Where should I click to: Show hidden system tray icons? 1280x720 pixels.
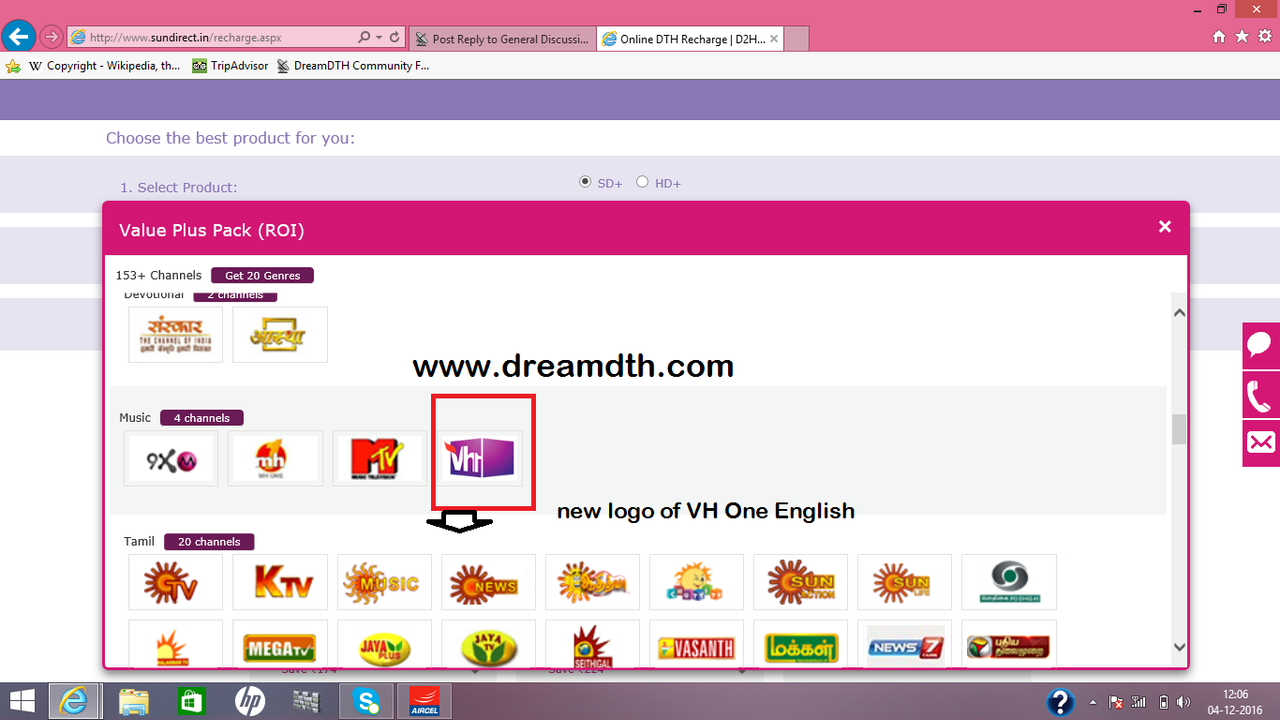(1092, 702)
